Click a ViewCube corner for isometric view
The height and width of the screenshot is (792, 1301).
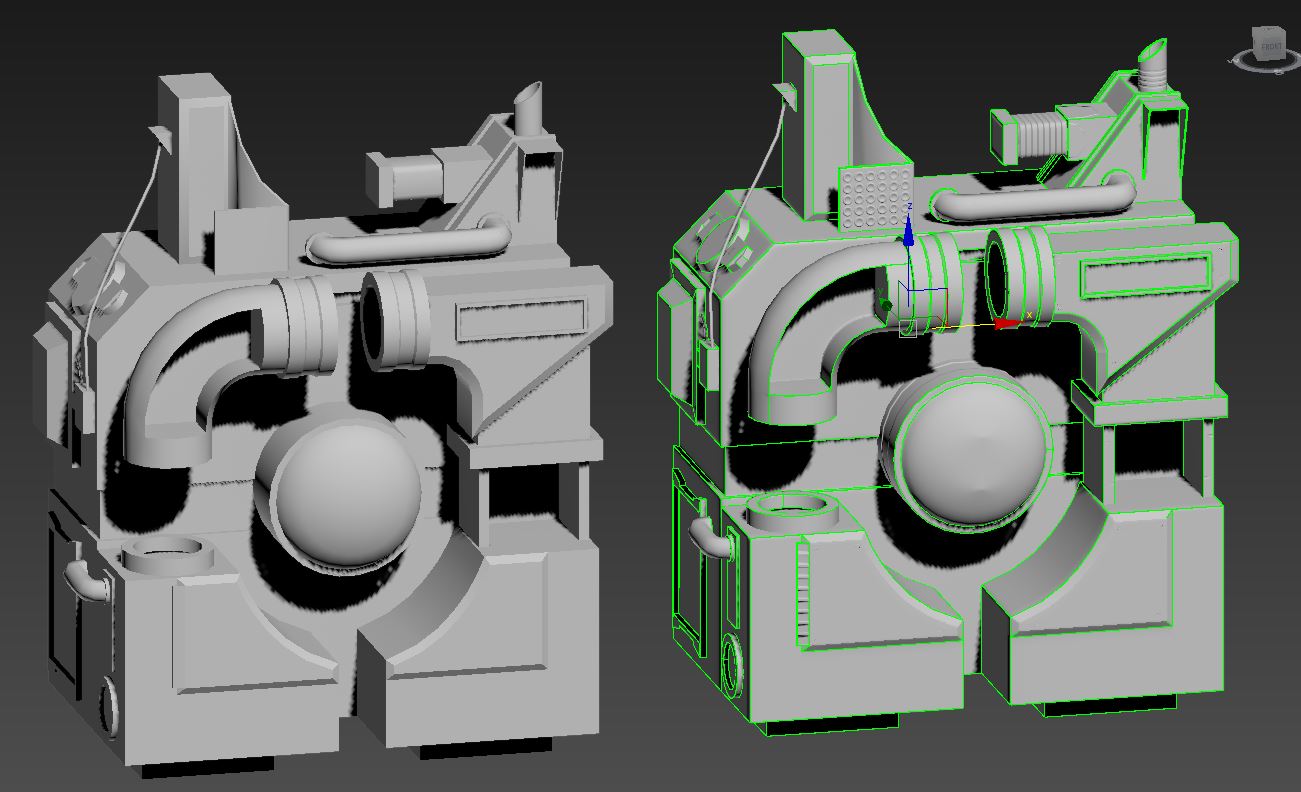(x=1281, y=31)
